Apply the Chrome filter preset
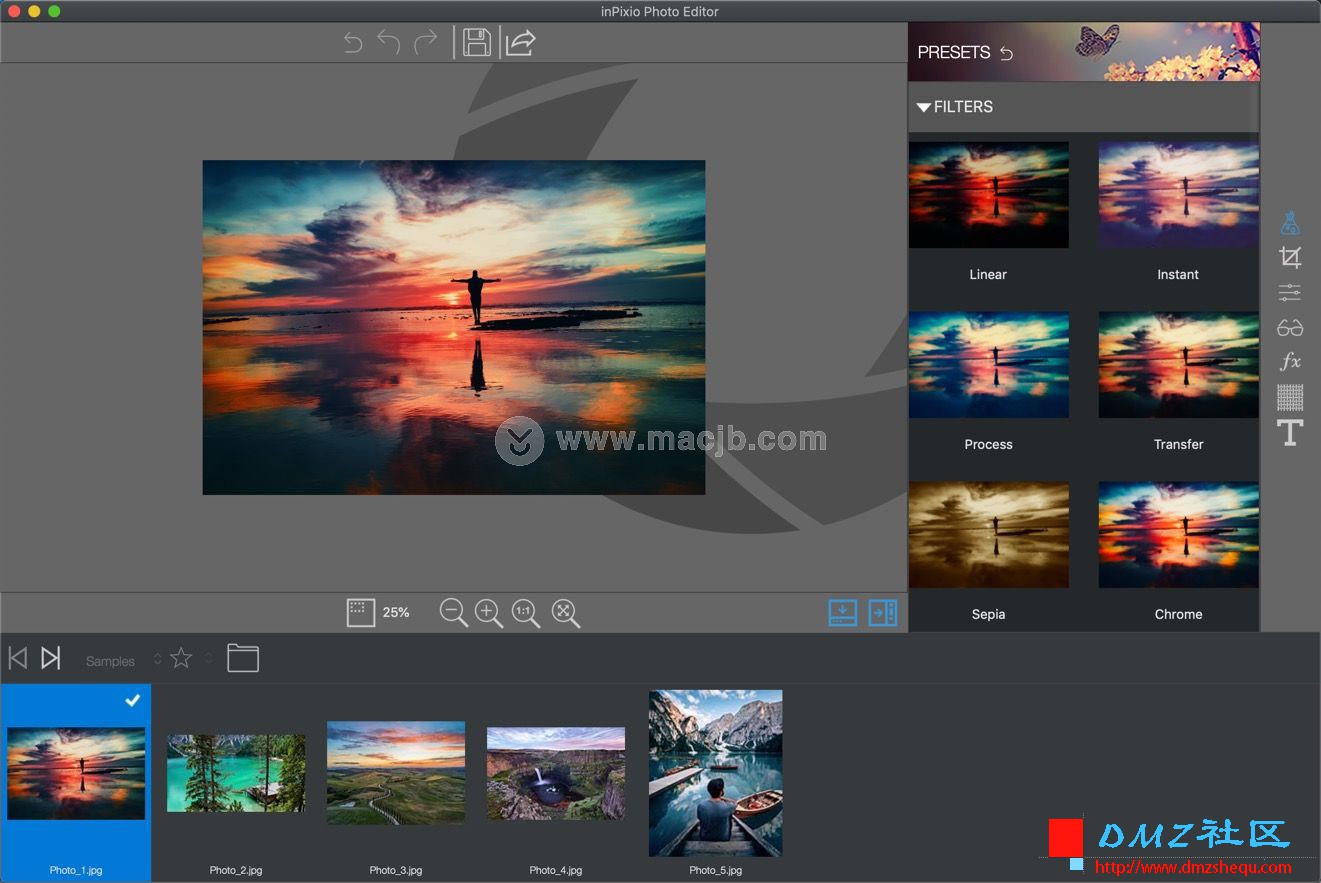Screen dimensions: 1321x883 tap(1179, 535)
